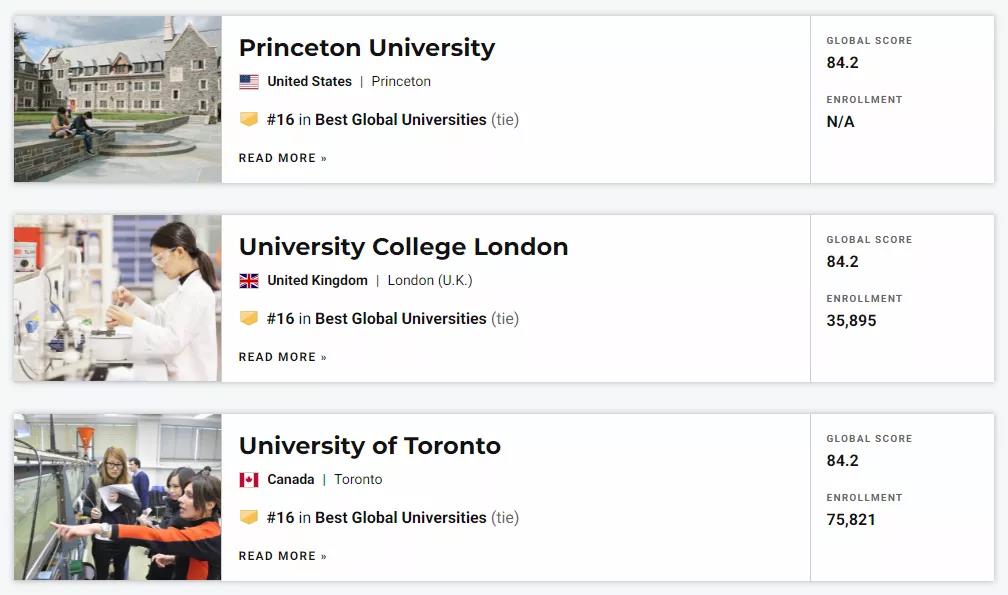Screen dimensions: 1008x595
Task: Click the ranking badge beside Princeton's #16 rank
Action: (x=249, y=119)
